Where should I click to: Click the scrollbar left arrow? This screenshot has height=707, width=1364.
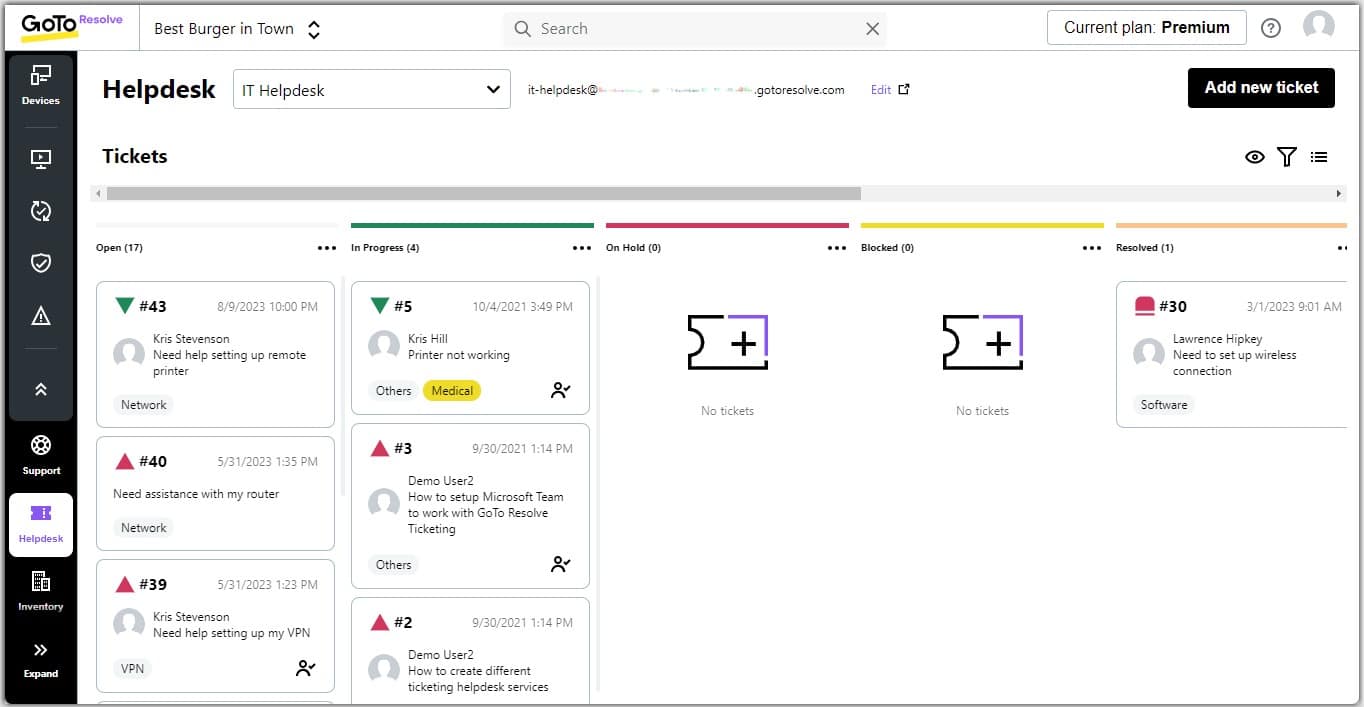98,193
